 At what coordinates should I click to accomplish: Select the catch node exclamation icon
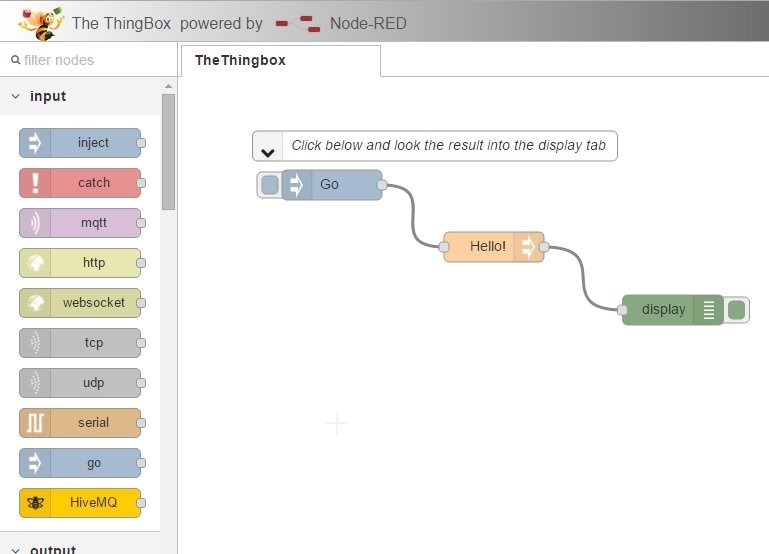[35, 183]
